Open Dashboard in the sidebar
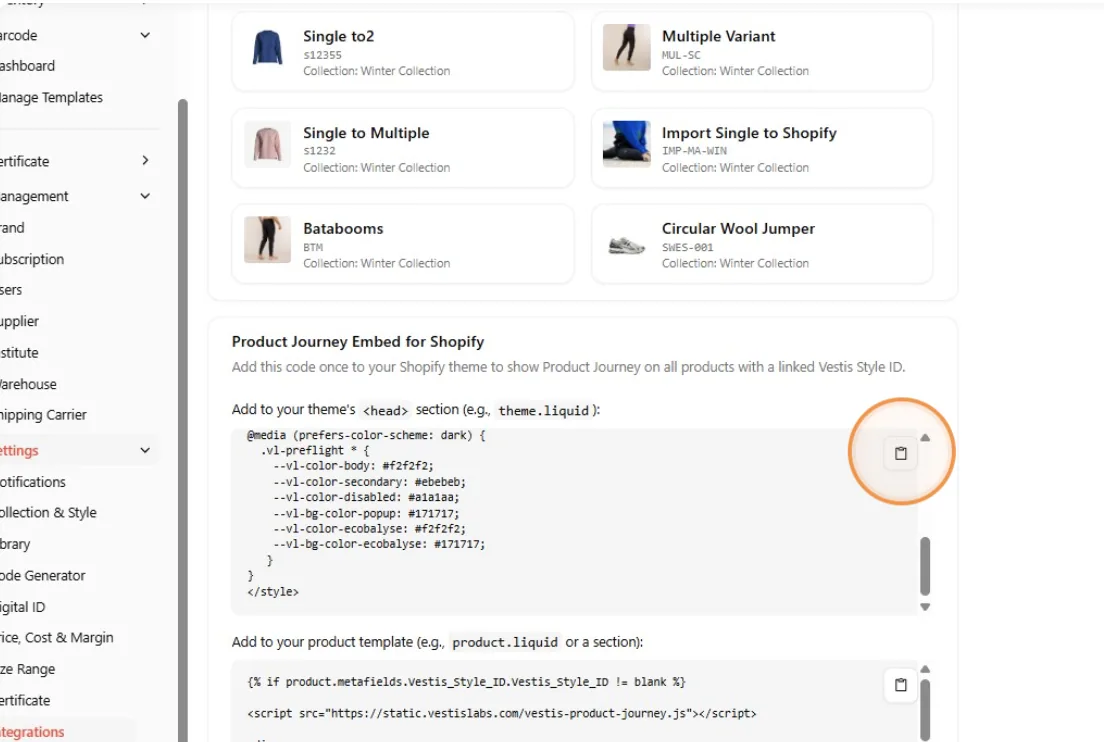The width and height of the screenshot is (1104, 742). 27,65
